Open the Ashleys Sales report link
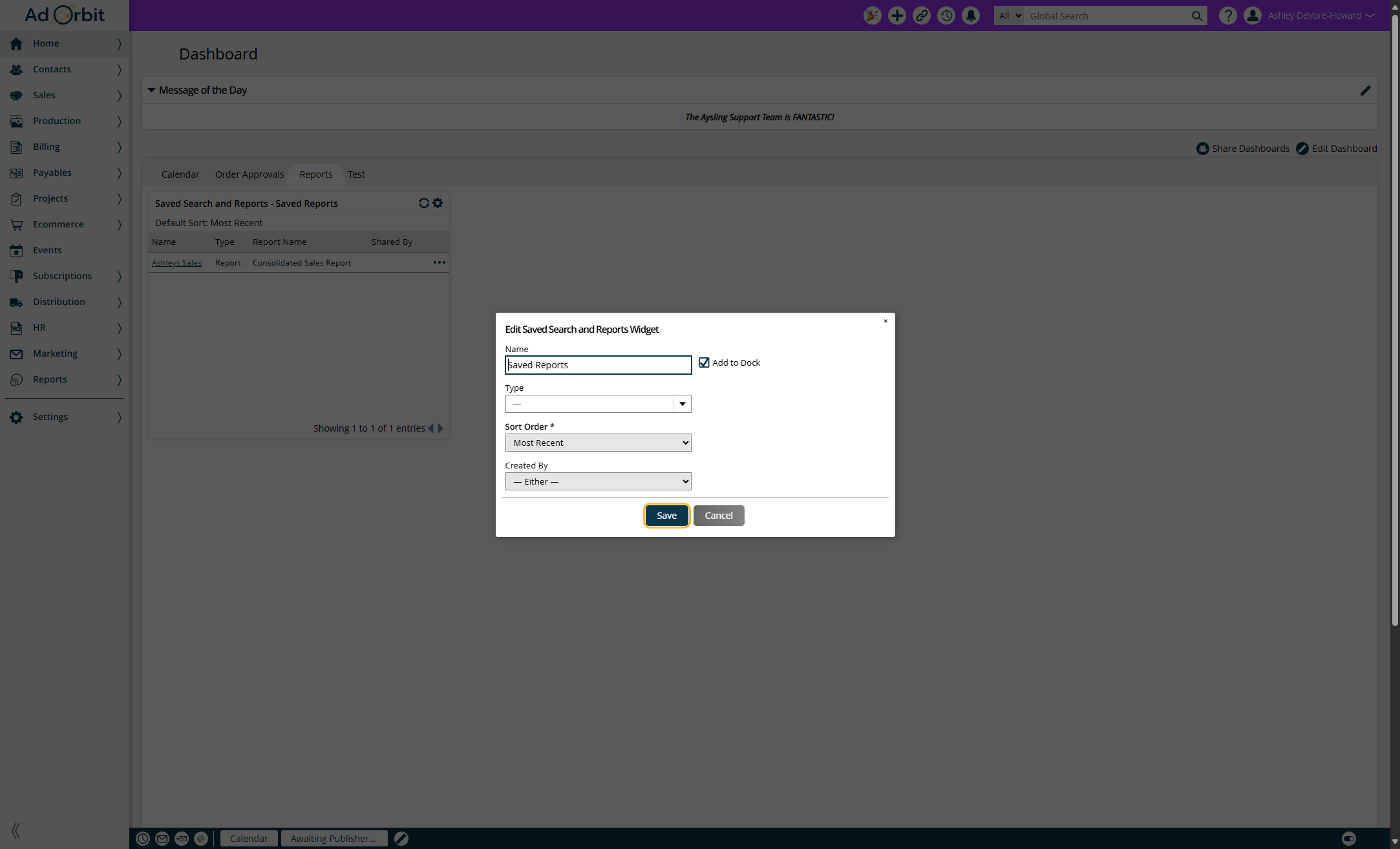This screenshot has height=849, width=1400. 176,263
